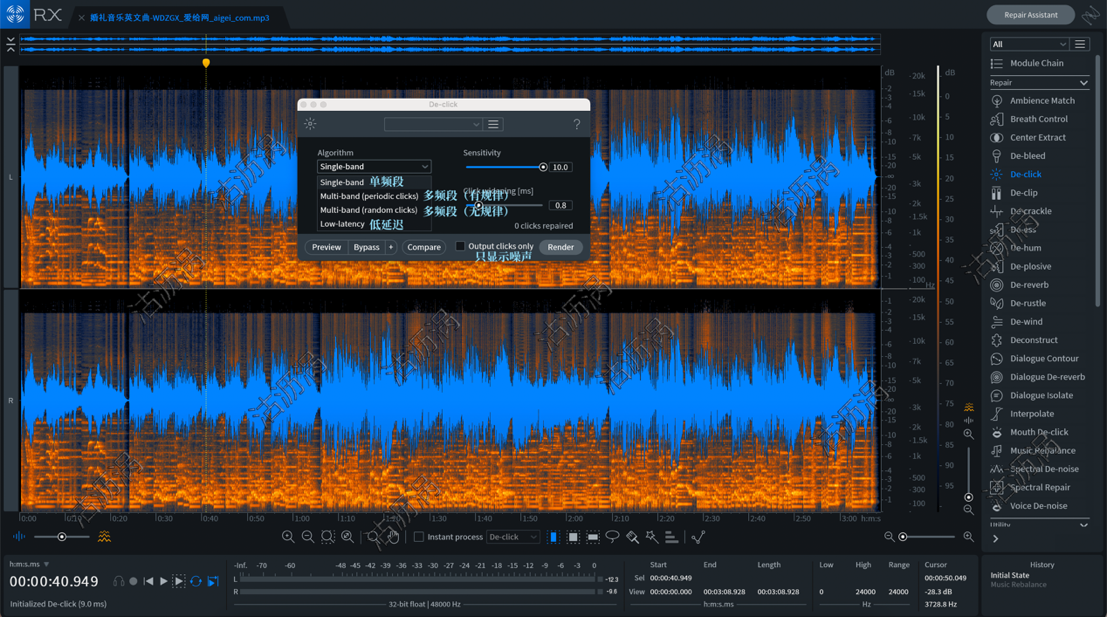
Task: Click the play button in transport
Action: coord(164,581)
